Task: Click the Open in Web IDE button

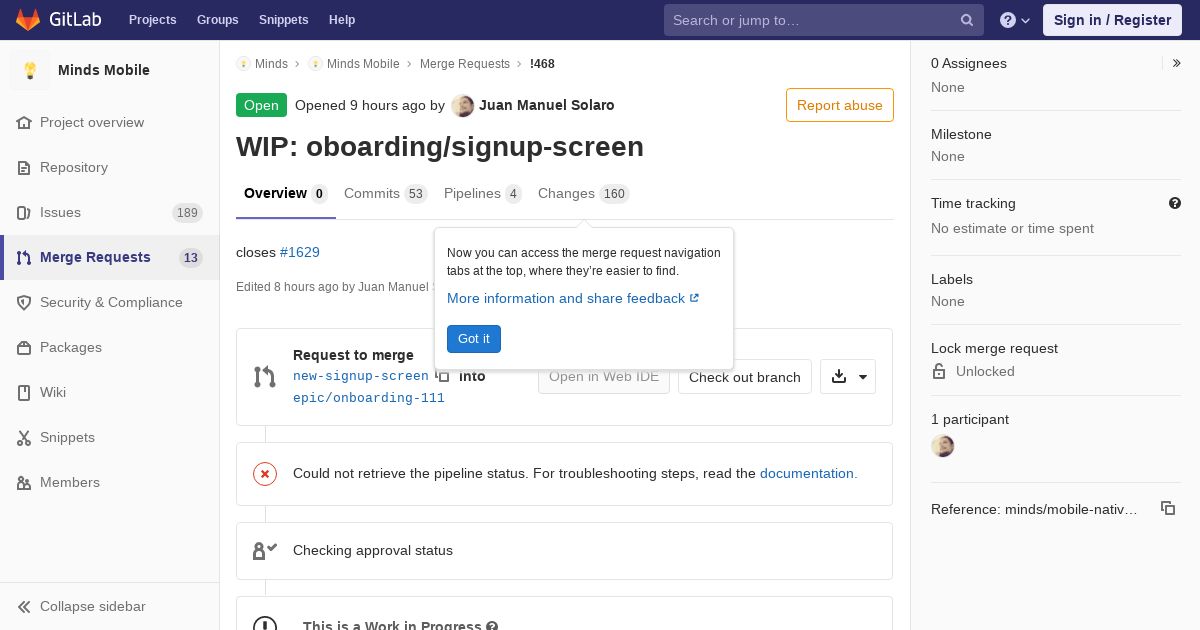Action: [604, 377]
